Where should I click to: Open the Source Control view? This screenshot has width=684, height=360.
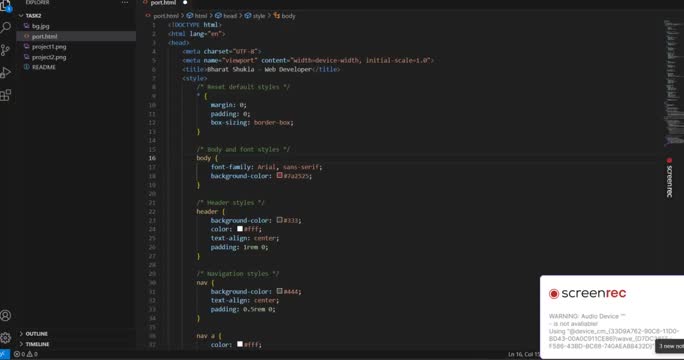pyautogui.click(x=6, y=50)
